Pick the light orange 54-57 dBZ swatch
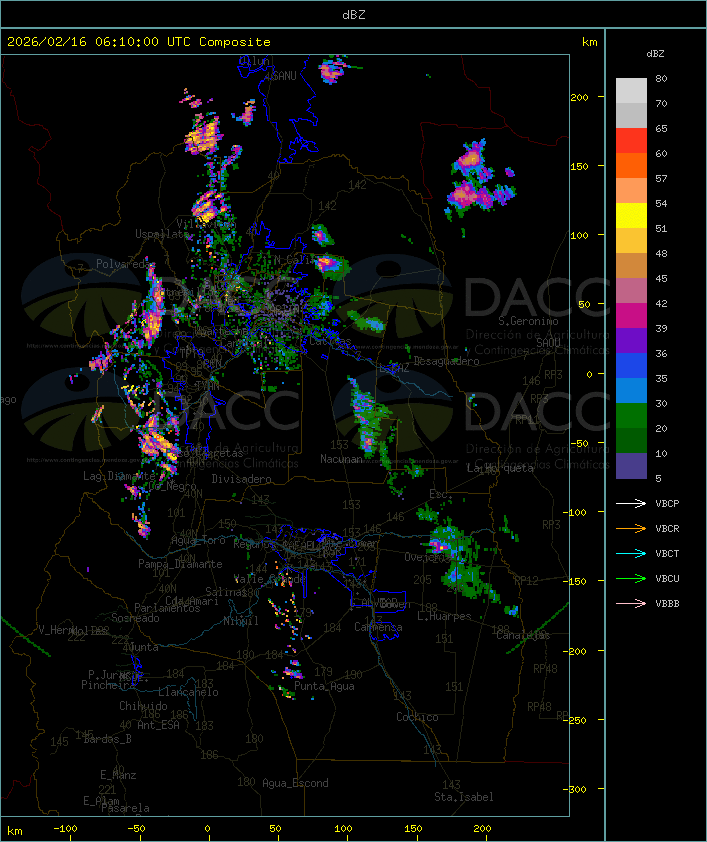Image resolution: width=707 pixels, height=842 pixels. 631,191
